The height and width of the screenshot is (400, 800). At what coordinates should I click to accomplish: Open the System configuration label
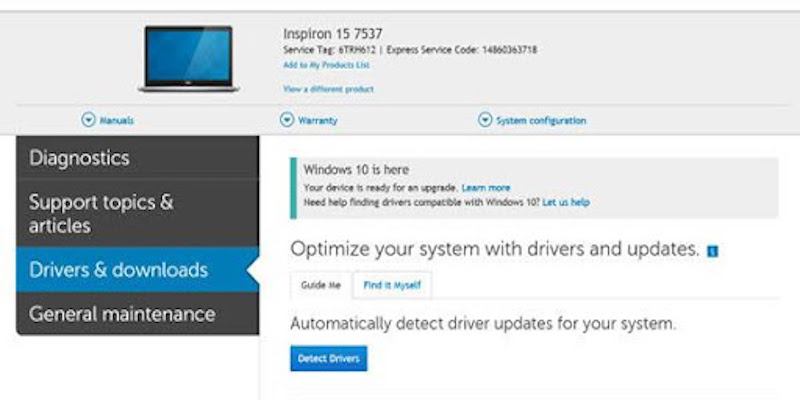click(541, 120)
